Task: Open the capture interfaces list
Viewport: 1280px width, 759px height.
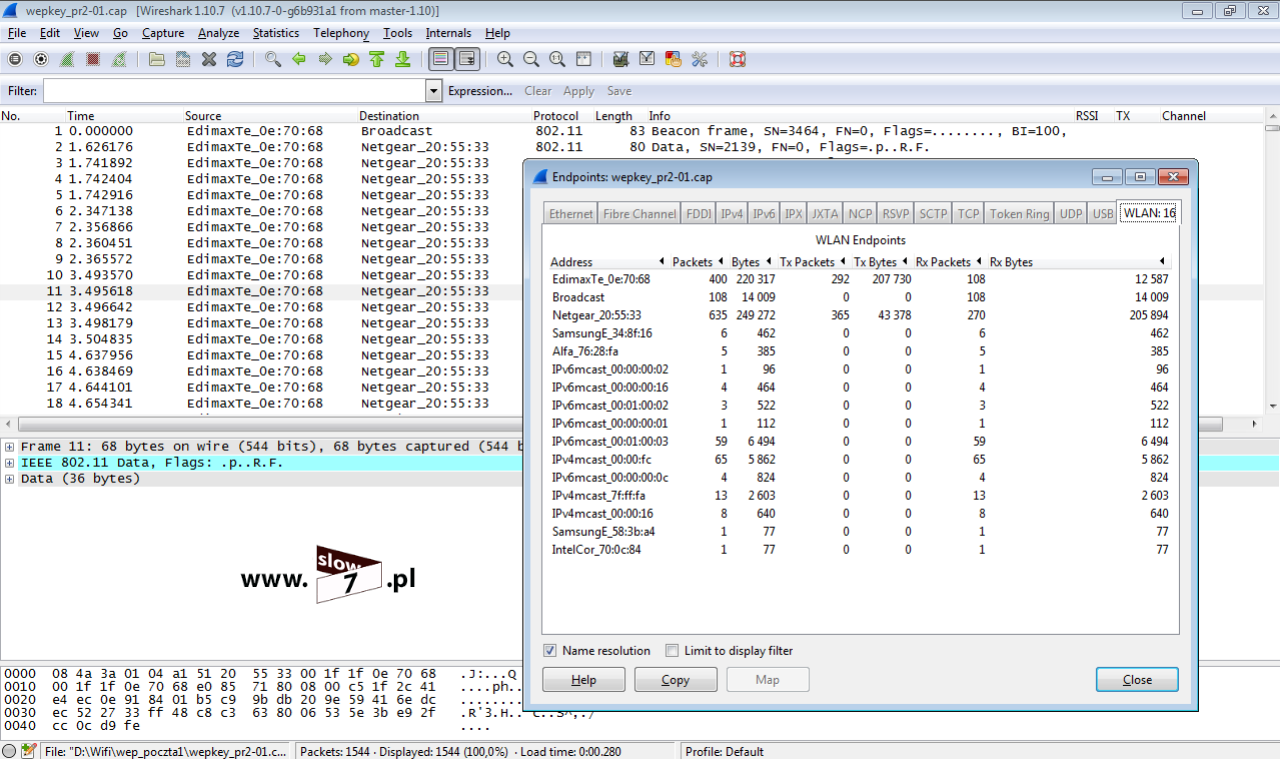Action: [15, 59]
